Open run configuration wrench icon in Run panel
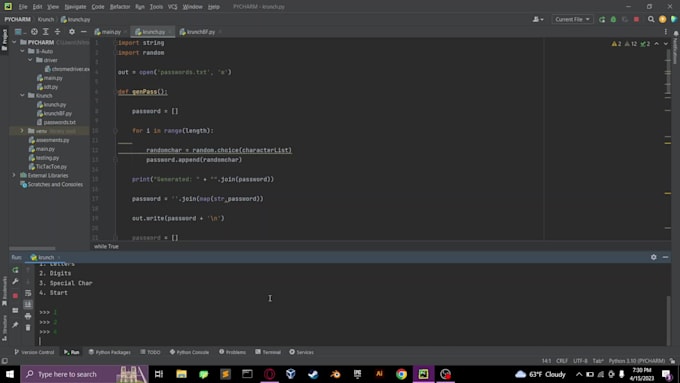680x383 pixels. click(x=15, y=282)
